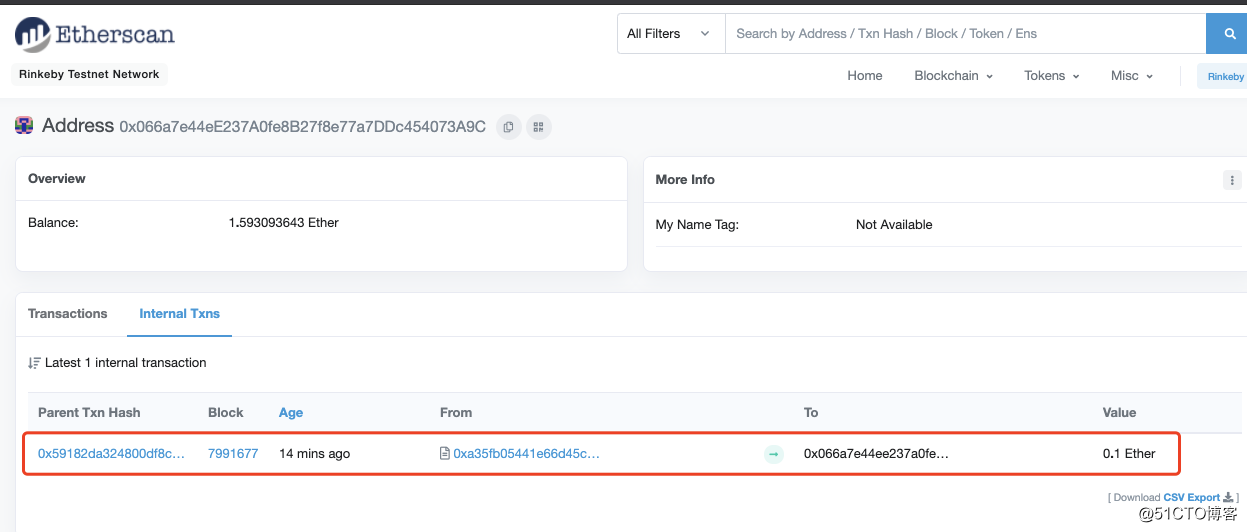
Task: Select the Internal Txns tab
Action: click(x=179, y=314)
